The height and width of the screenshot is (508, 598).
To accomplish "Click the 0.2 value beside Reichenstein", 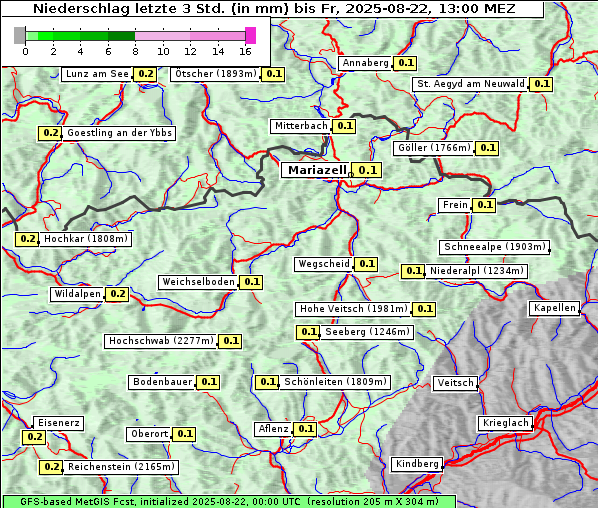I will point(51,467).
